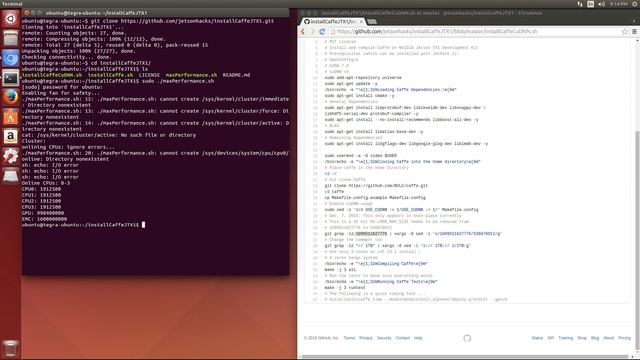The height and width of the screenshot is (360, 640).
Task: Open the Status link in the footer
Action: click(537, 338)
